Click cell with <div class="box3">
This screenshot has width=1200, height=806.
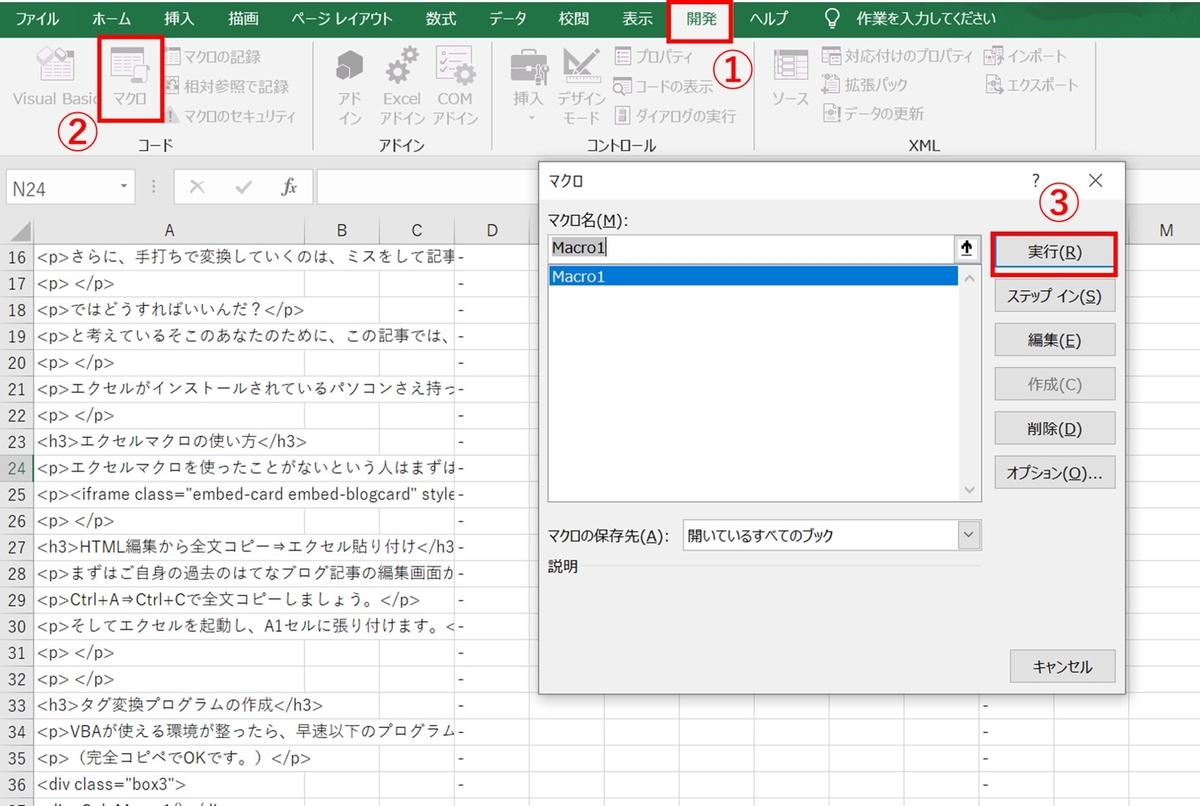point(170,784)
